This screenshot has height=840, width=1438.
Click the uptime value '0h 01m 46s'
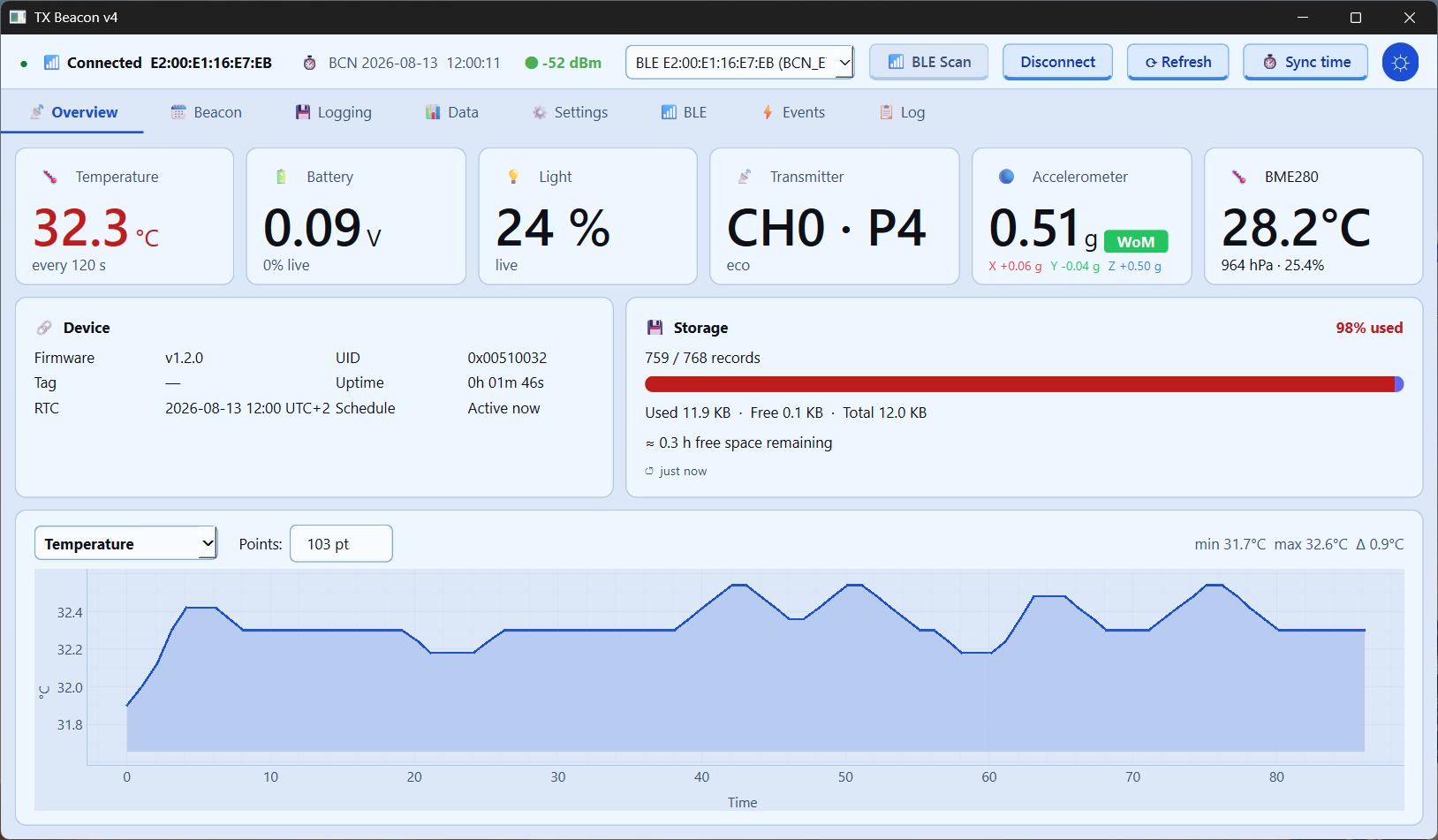pos(505,382)
